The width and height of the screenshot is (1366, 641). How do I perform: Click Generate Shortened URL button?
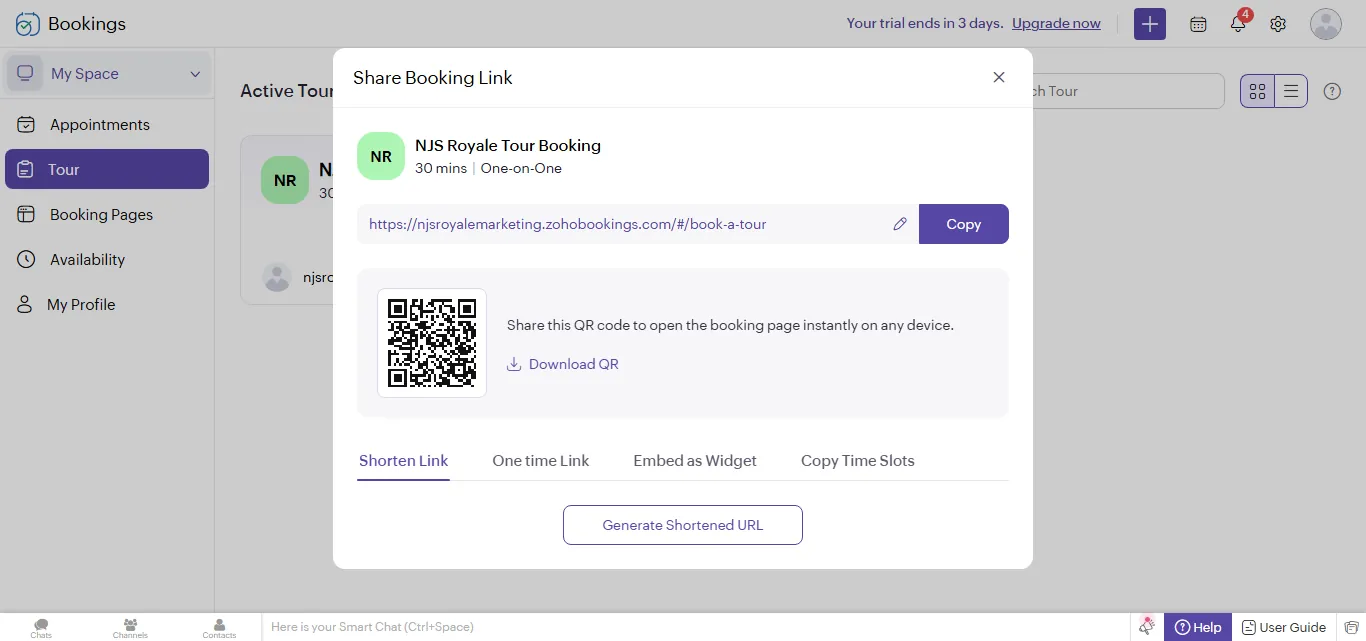tap(683, 525)
